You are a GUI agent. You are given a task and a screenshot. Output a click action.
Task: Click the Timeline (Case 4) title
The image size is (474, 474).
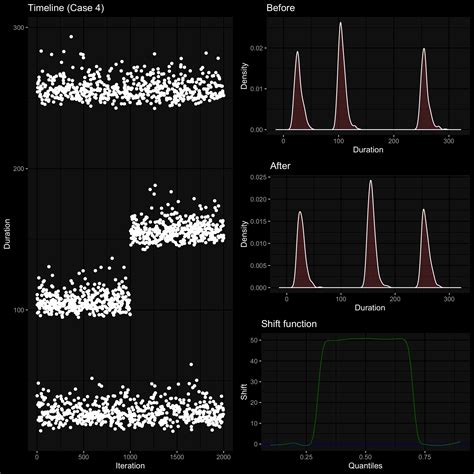[x=66, y=8]
